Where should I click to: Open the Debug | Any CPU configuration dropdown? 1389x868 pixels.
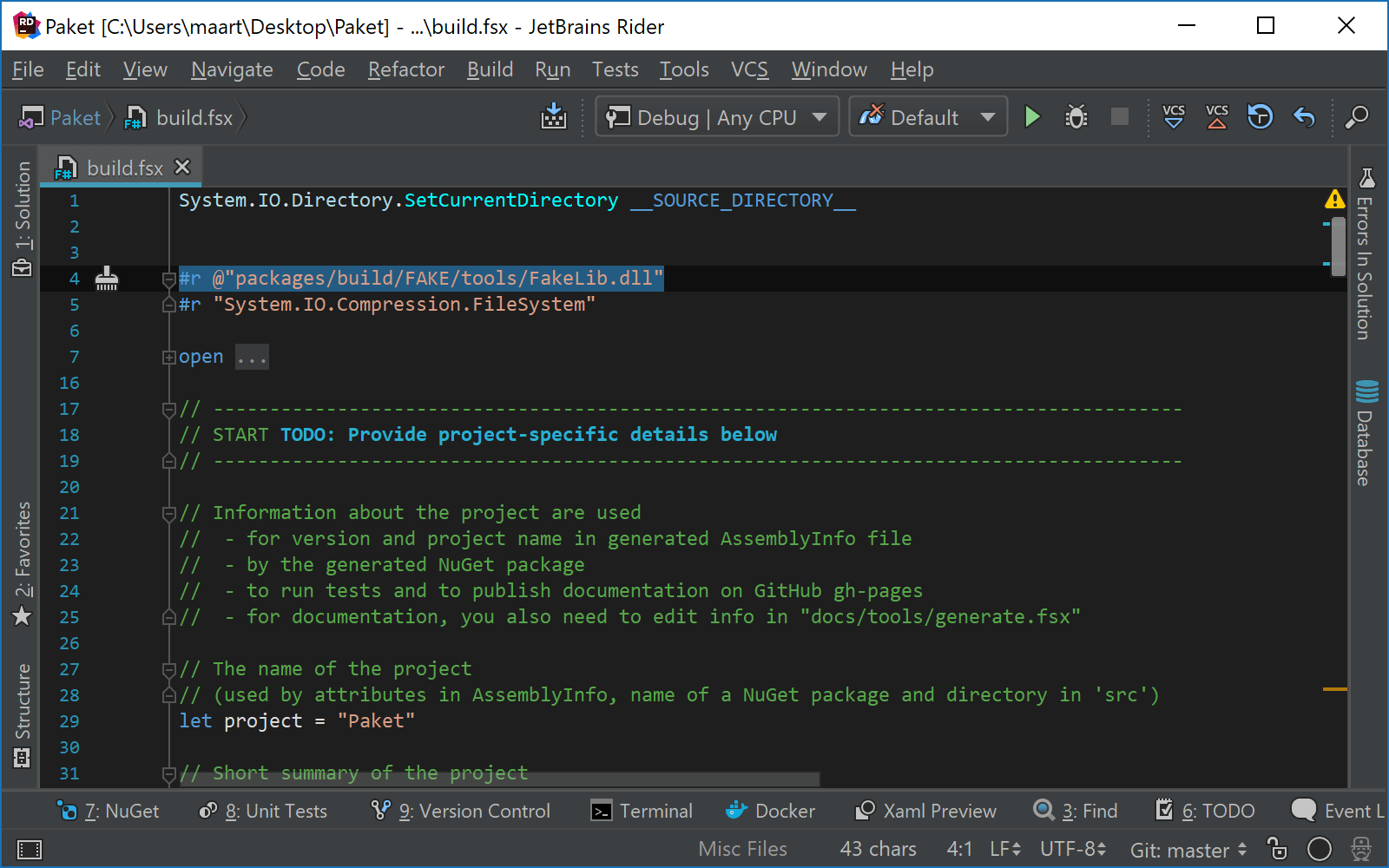point(717,116)
